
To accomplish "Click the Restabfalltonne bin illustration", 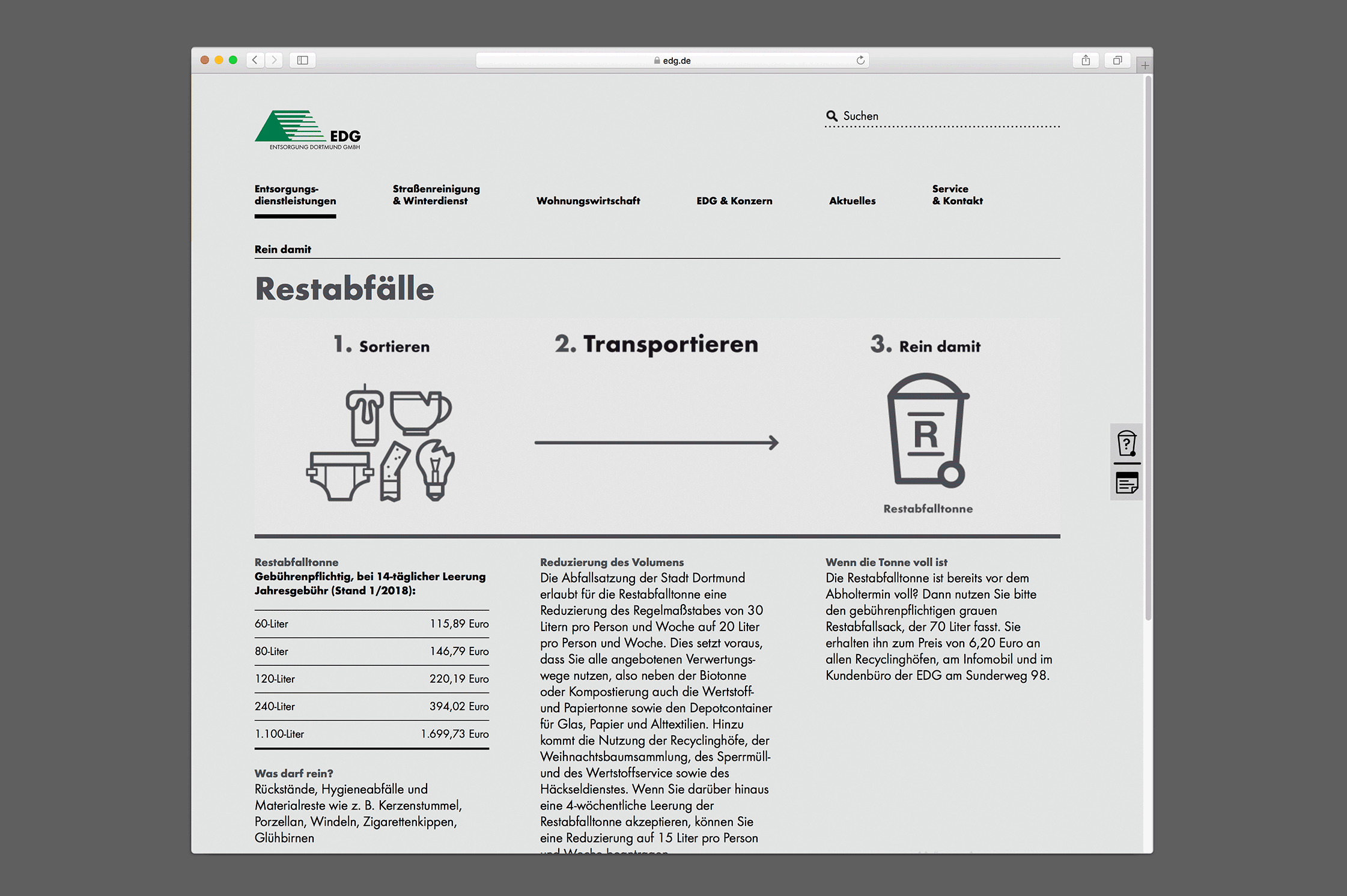I will click(928, 430).
